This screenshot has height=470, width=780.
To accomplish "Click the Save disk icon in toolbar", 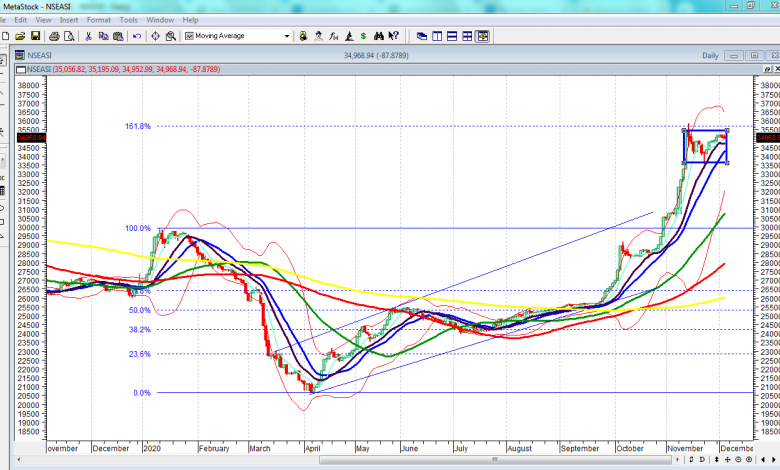I will click(x=35, y=36).
